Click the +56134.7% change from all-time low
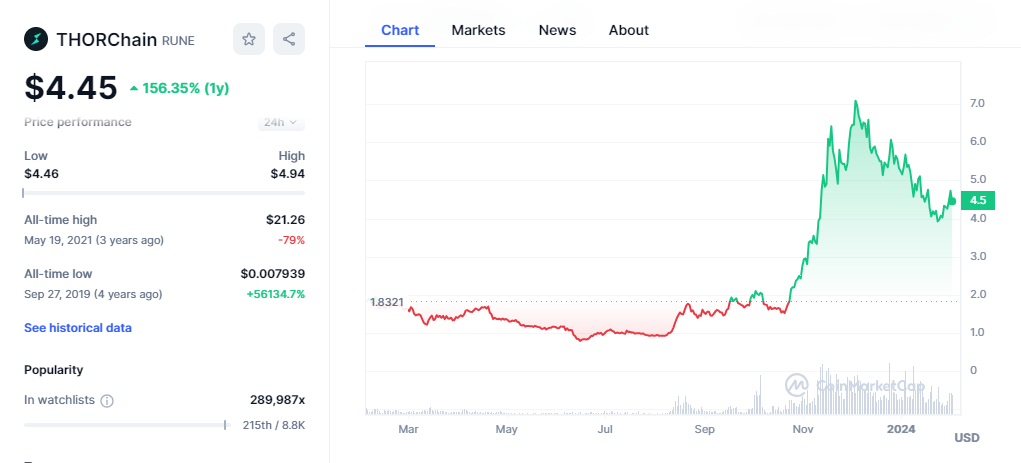Viewport: 1021px width, 463px height. [x=275, y=294]
